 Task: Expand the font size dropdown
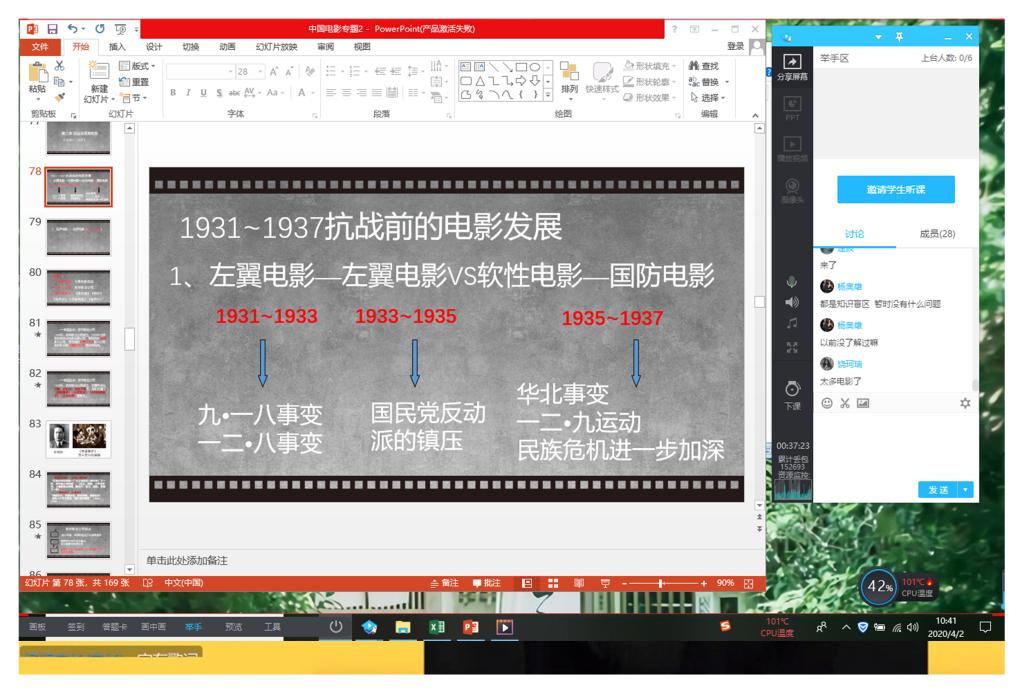tap(260, 72)
